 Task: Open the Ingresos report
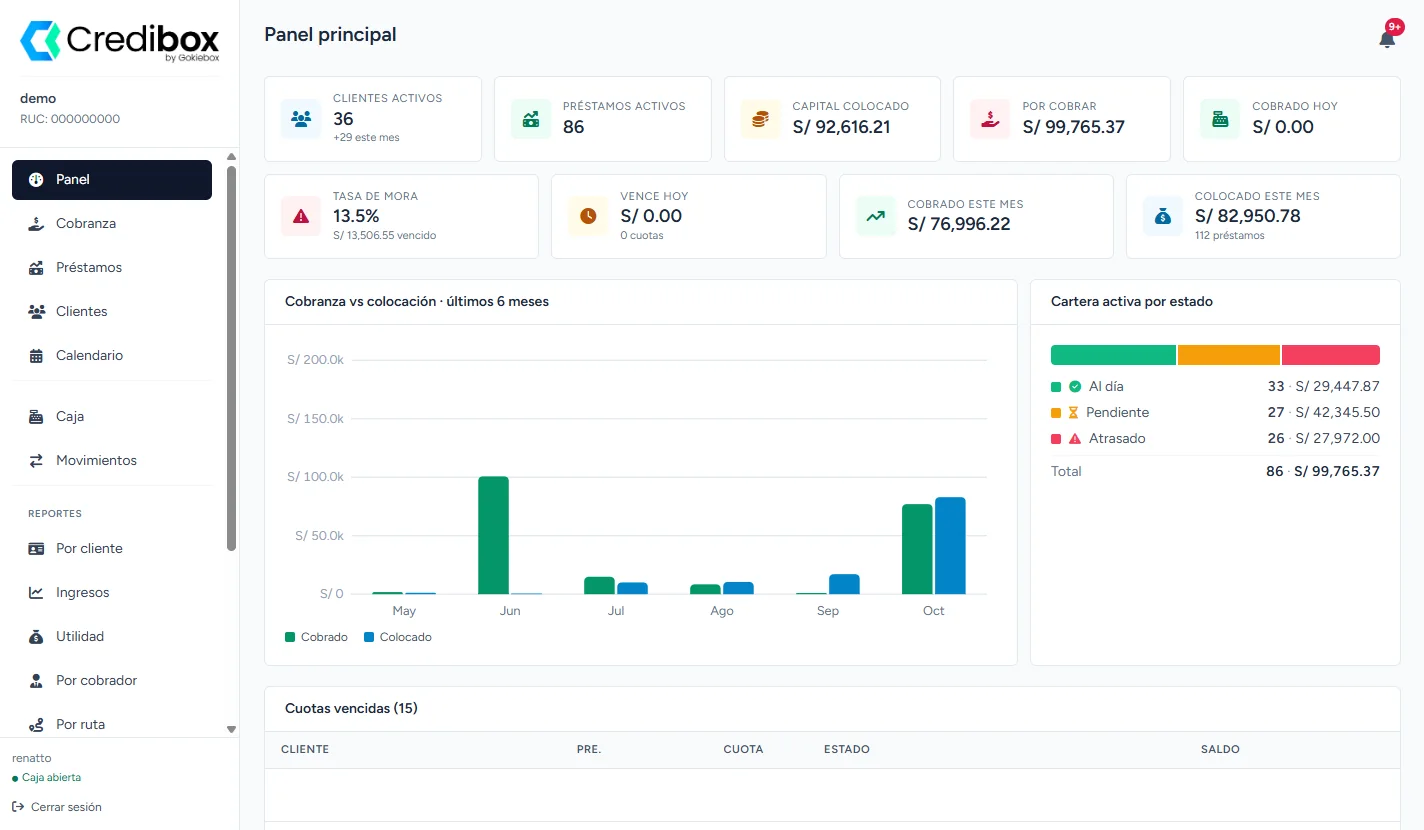point(112,593)
